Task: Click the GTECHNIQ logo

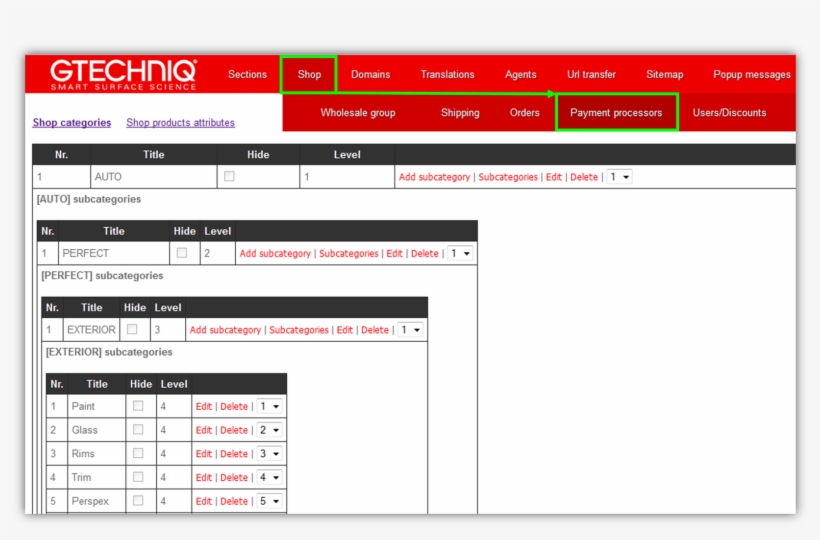Action: point(123,75)
